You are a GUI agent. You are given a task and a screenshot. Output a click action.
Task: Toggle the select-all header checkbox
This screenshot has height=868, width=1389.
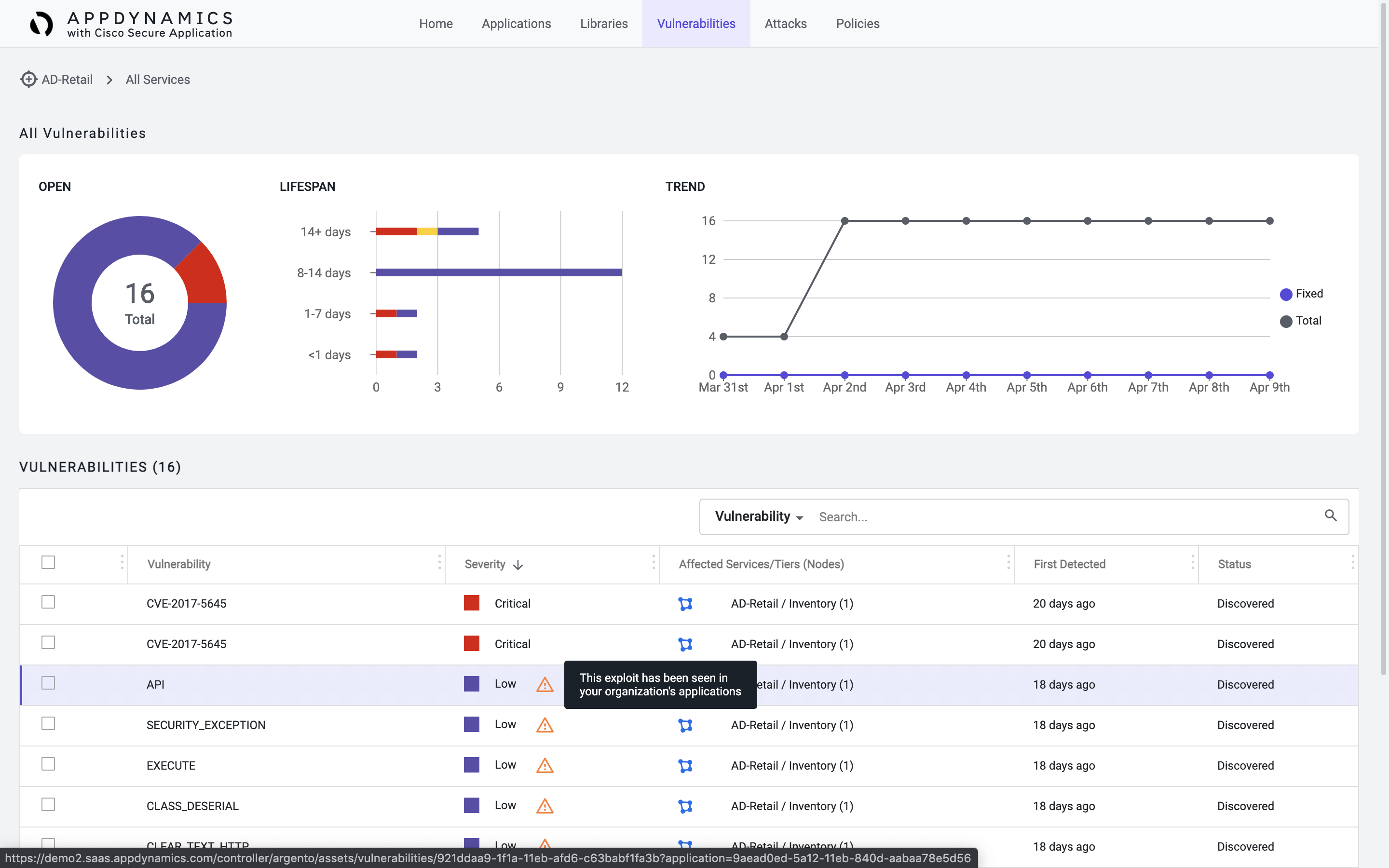click(x=48, y=563)
